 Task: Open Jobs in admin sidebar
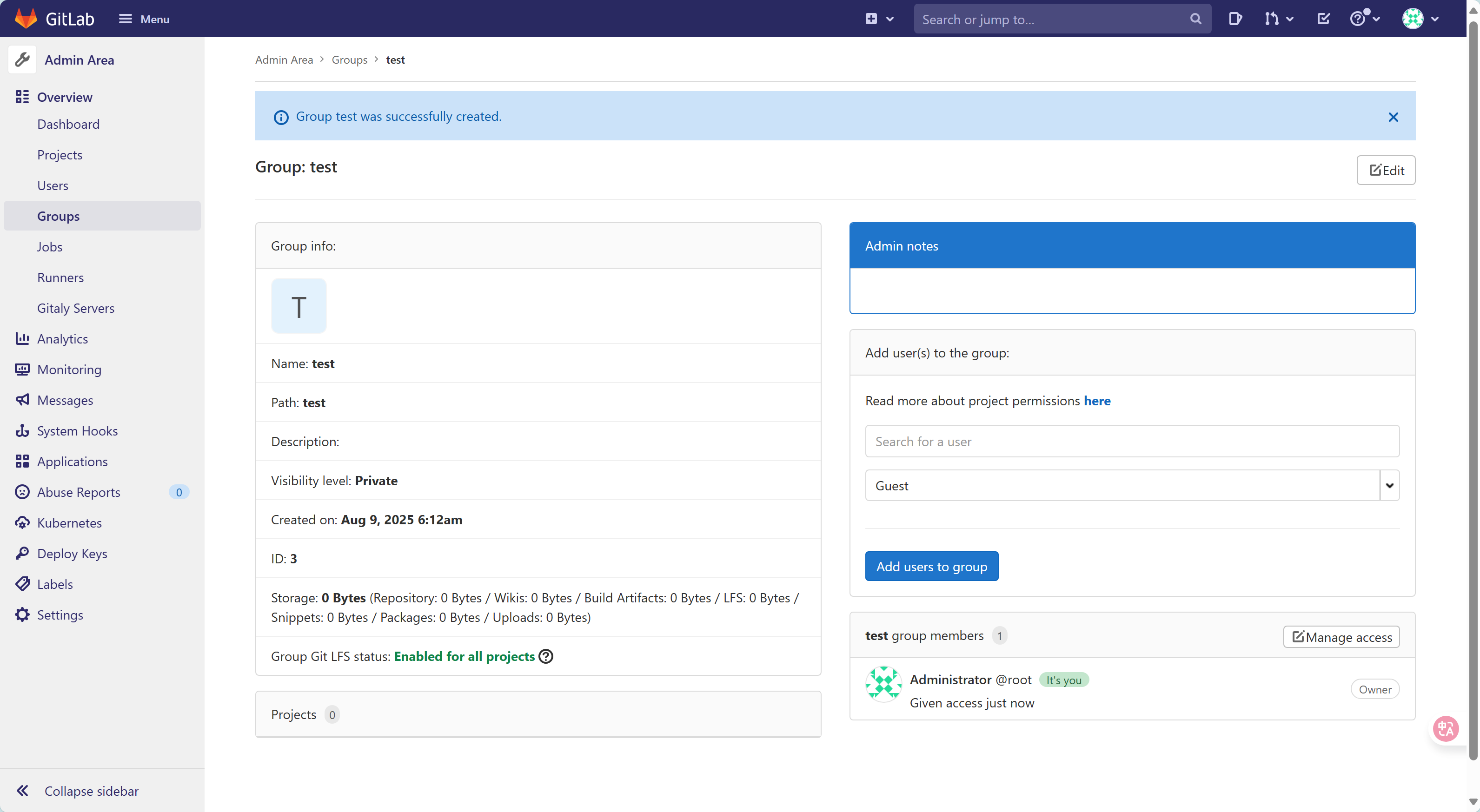pos(50,247)
